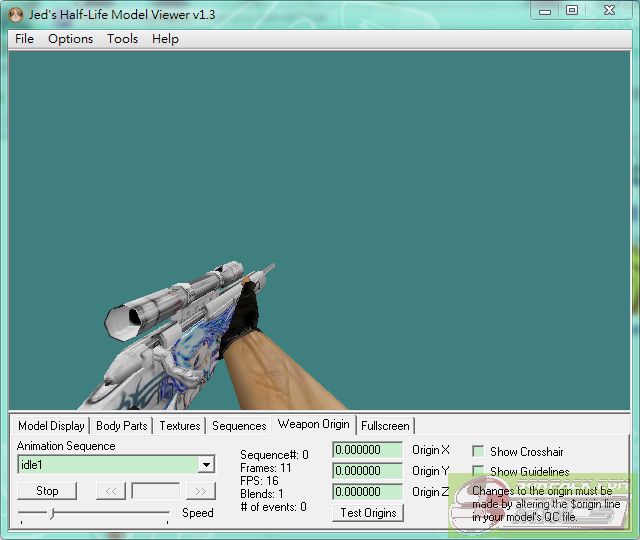Click the 'FPS: 16' info text
The width and height of the screenshot is (640, 540).
259,481
